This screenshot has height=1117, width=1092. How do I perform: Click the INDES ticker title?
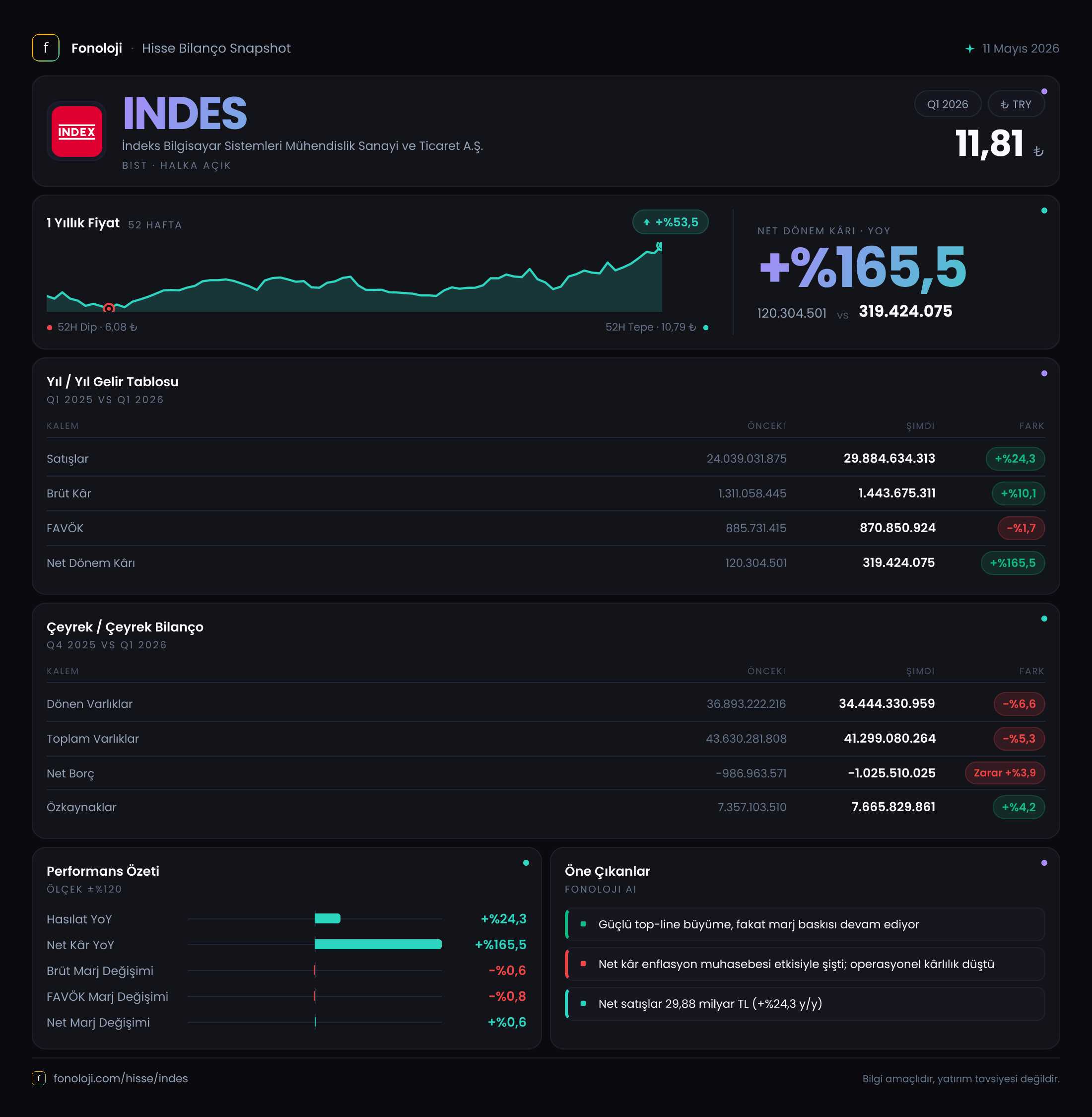[185, 113]
